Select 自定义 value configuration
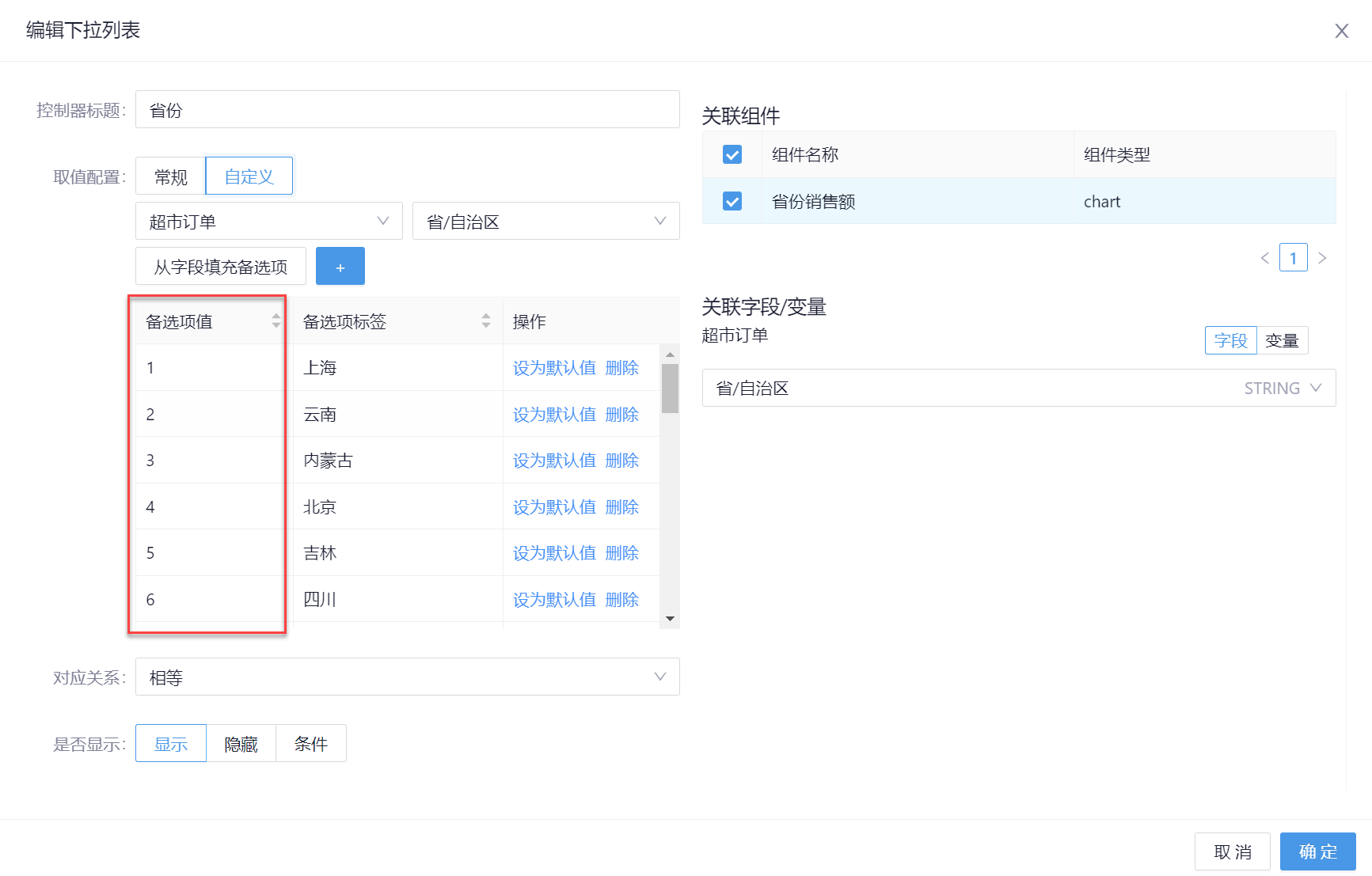1372x876 pixels. pos(249,176)
